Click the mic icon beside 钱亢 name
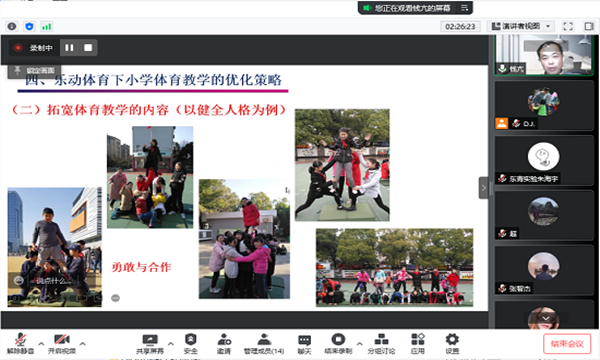Screen dimensions: 600x360 (x=502, y=68)
